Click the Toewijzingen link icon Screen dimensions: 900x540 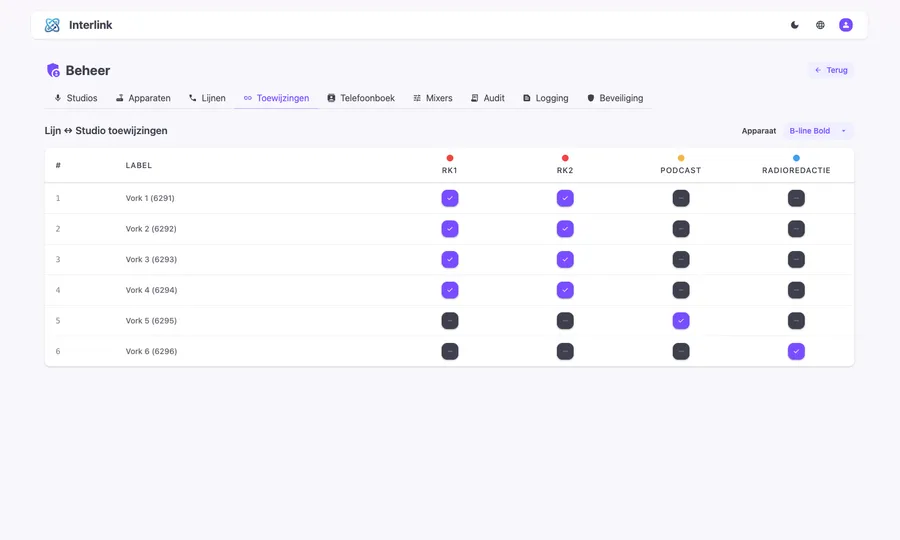[x=247, y=98]
